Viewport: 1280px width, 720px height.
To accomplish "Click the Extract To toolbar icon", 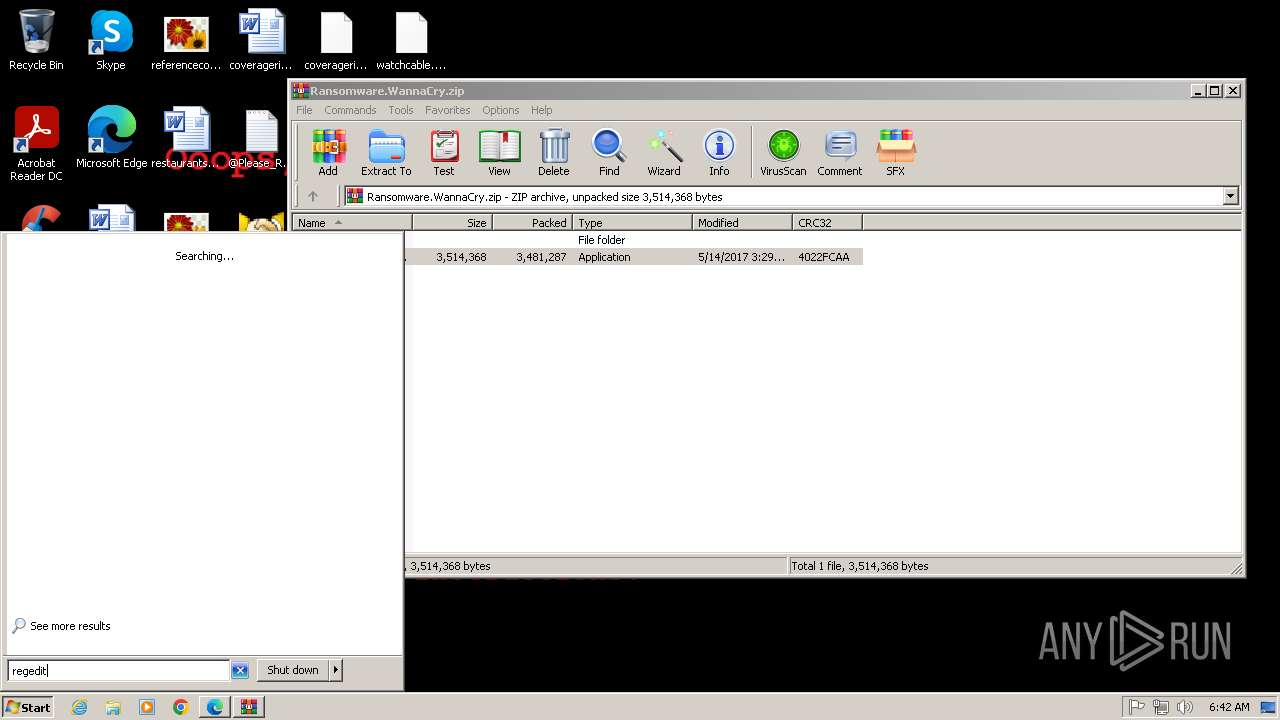I will 386,153.
